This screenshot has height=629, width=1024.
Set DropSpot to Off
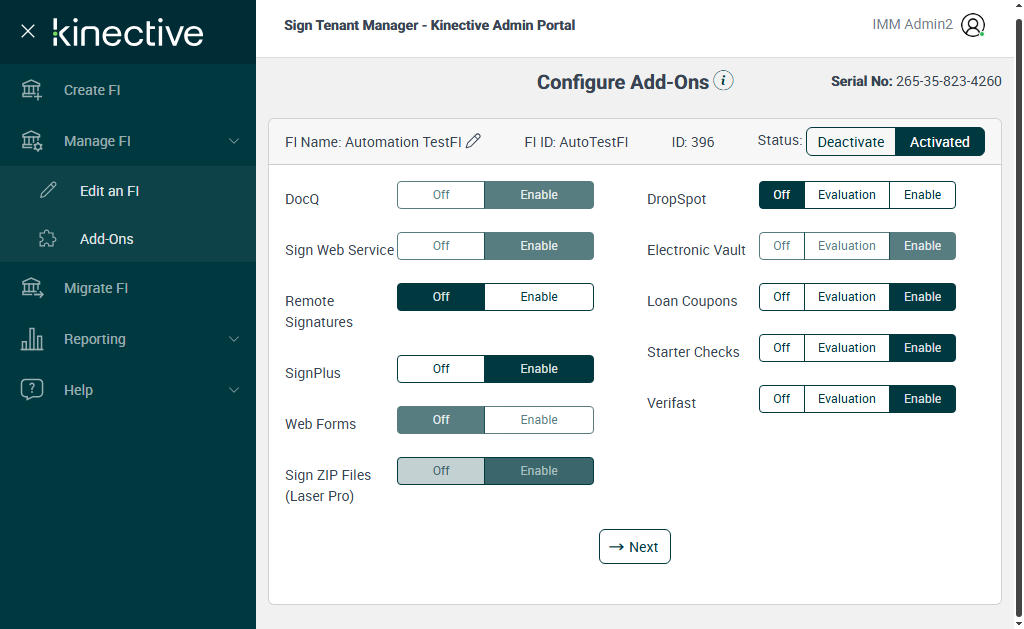[782, 195]
